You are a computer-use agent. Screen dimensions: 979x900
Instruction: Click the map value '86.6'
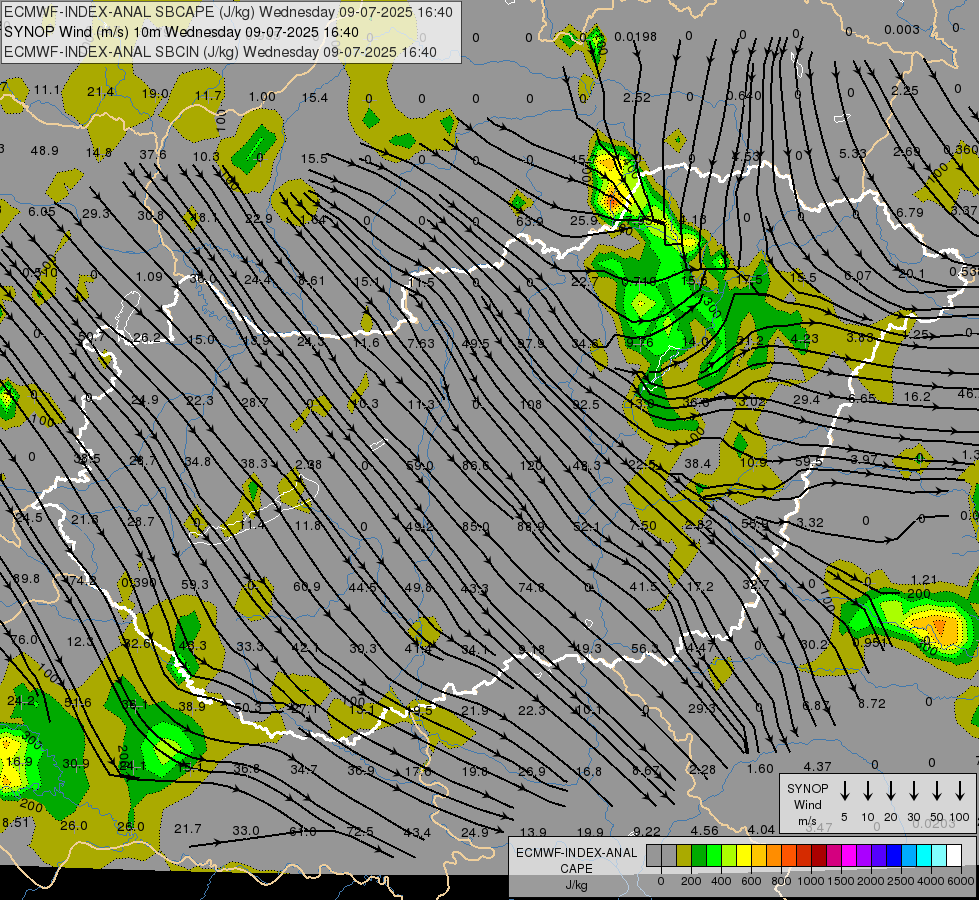[x=475, y=466]
